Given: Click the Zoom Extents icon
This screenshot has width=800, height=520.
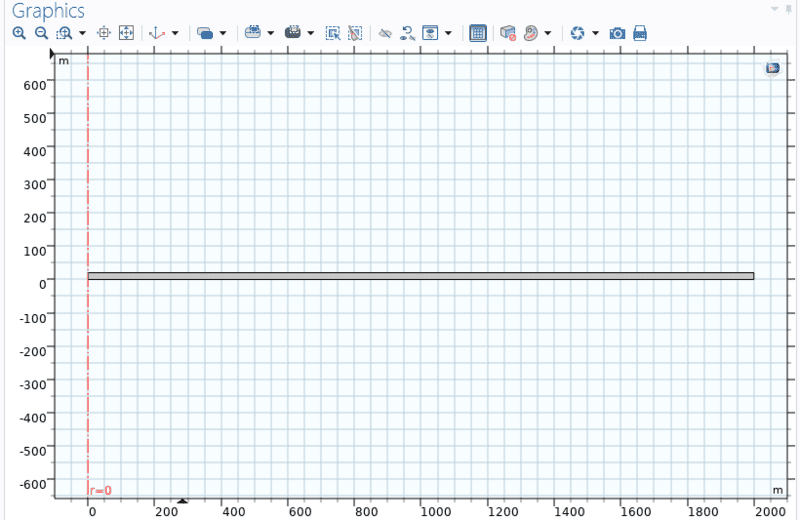Looking at the screenshot, I should (126, 33).
